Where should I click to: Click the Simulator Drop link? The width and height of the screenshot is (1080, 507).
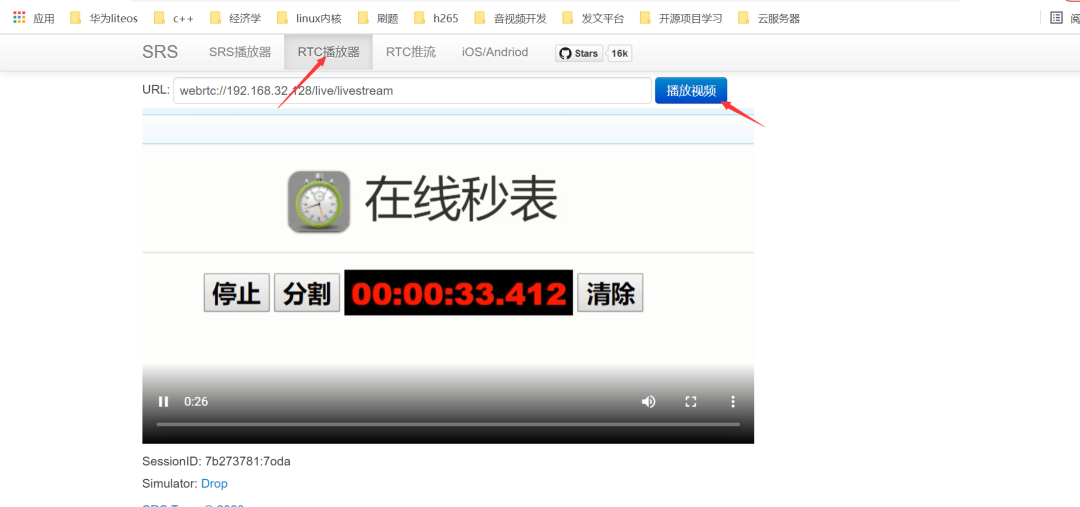tap(214, 484)
